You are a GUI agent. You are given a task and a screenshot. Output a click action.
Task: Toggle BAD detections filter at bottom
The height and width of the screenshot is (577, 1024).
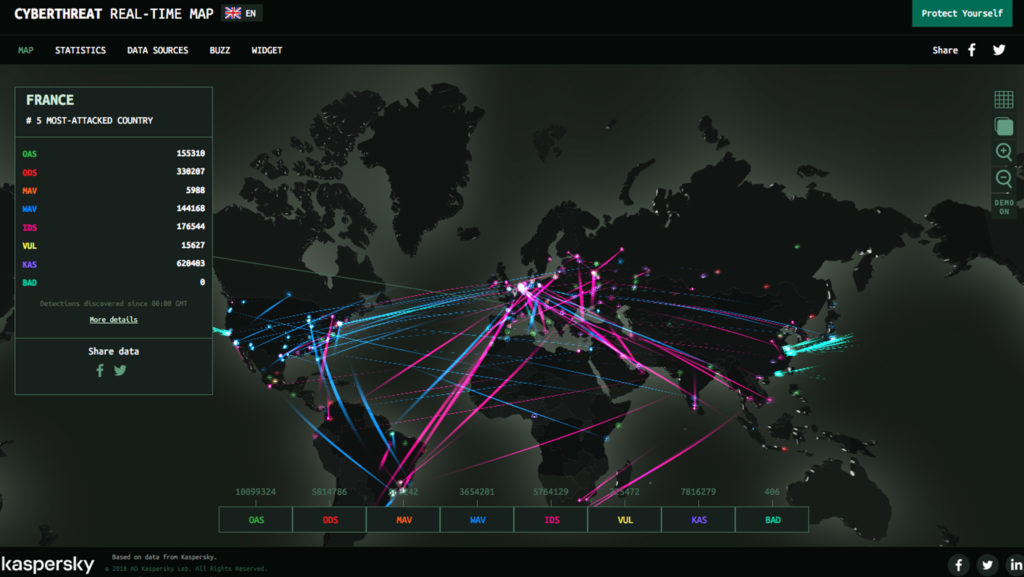773,520
